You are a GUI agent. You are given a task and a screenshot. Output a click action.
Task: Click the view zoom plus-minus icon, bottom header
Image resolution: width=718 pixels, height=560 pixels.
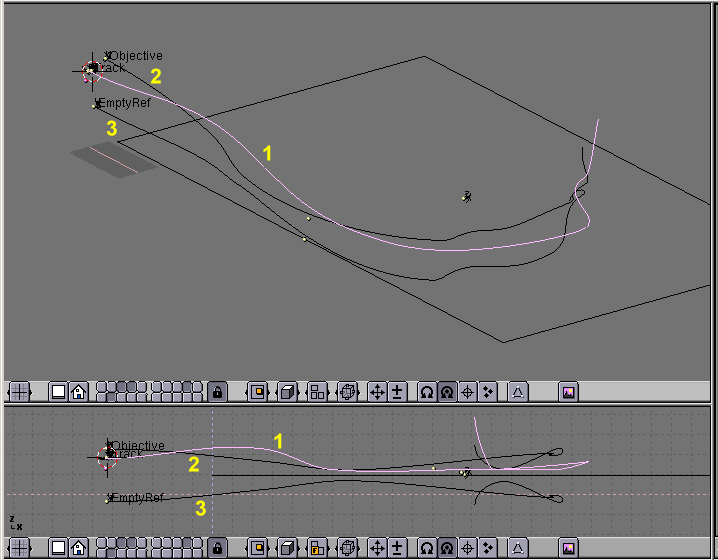[x=397, y=547]
